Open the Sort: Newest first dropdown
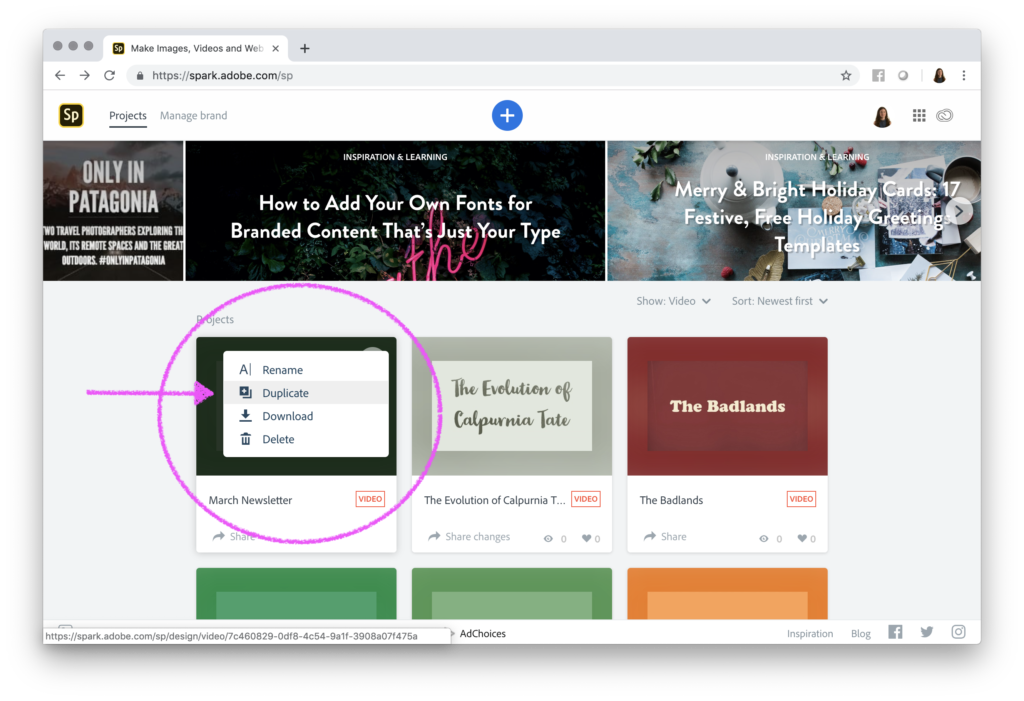 779,300
